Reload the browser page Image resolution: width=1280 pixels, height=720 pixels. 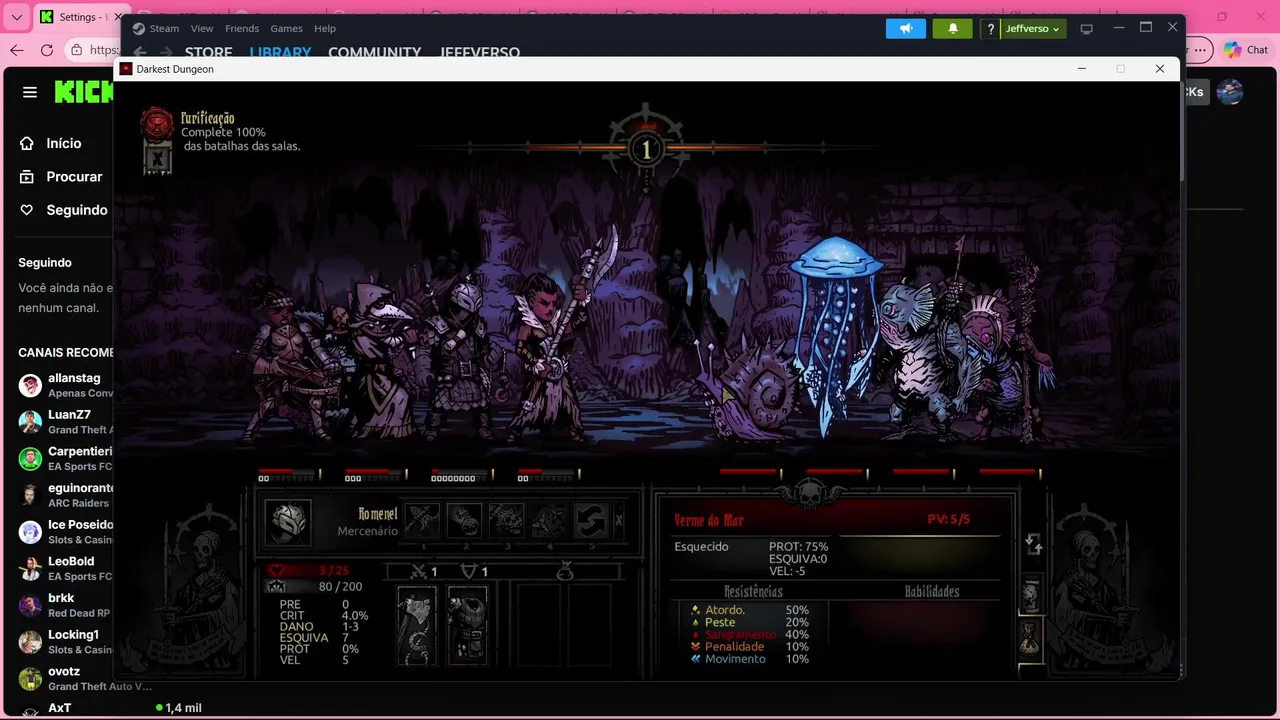47,50
